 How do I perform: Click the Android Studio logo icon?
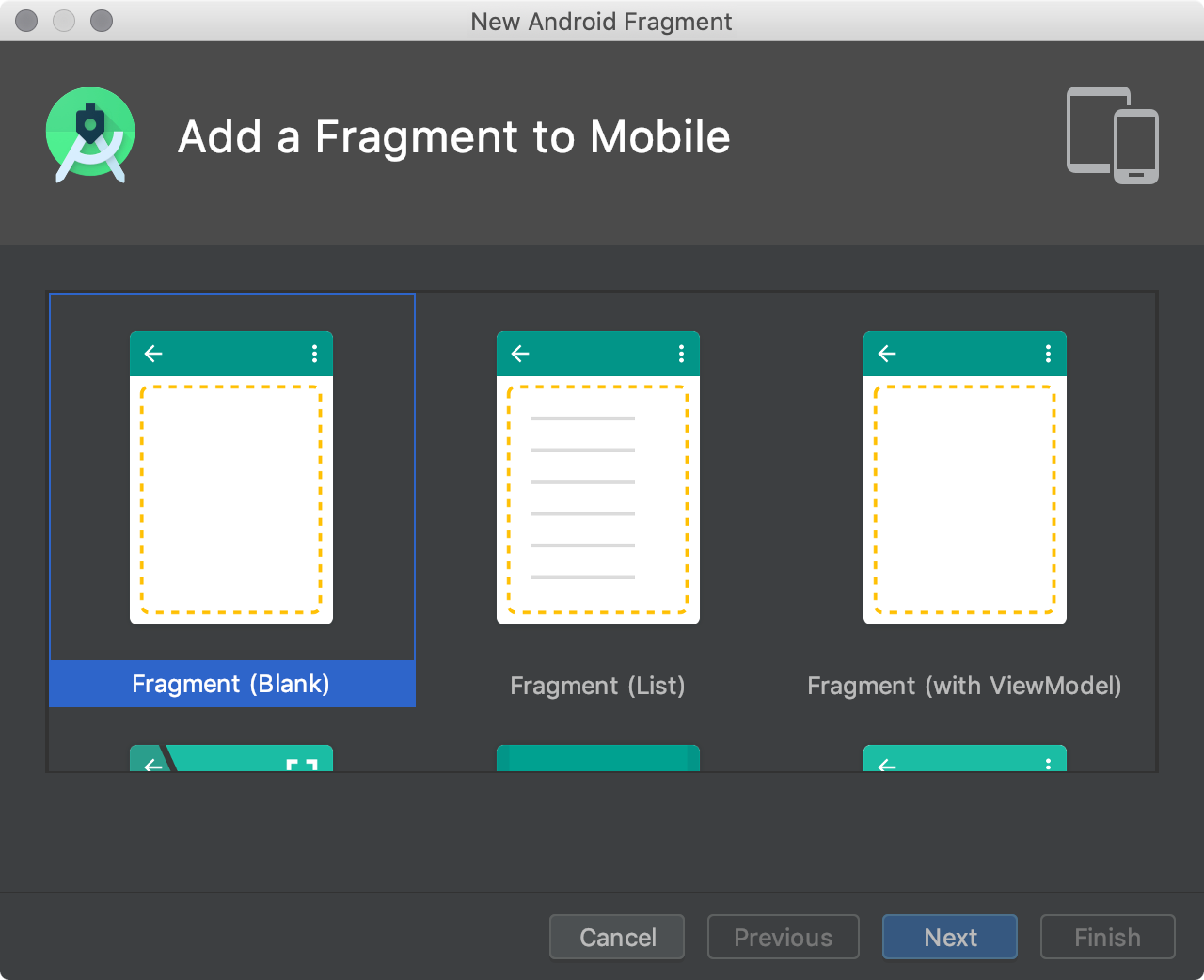[x=90, y=134]
